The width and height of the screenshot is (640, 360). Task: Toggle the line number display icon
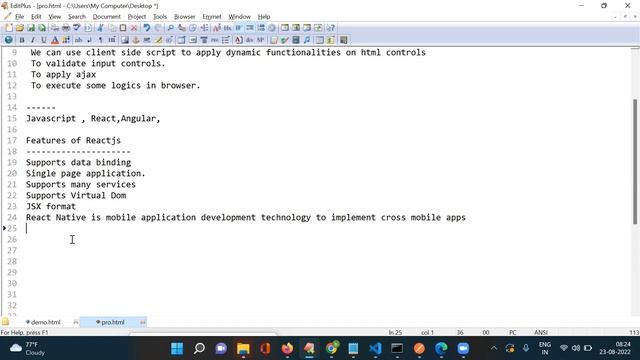click(x=261, y=28)
